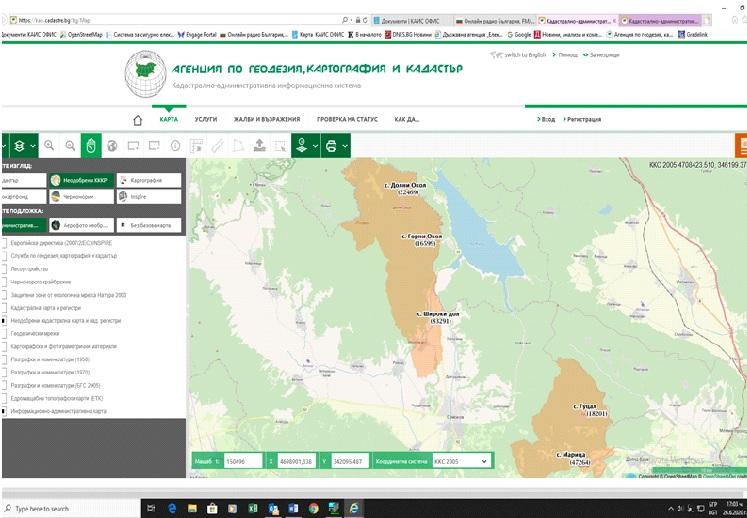Click the X coordinate input field

(296, 461)
